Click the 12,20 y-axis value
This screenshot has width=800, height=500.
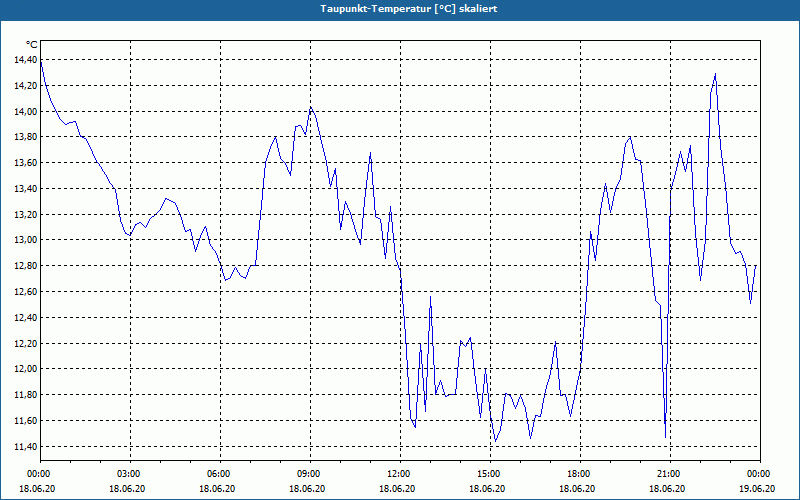pyautogui.click(x=26, y=344)
